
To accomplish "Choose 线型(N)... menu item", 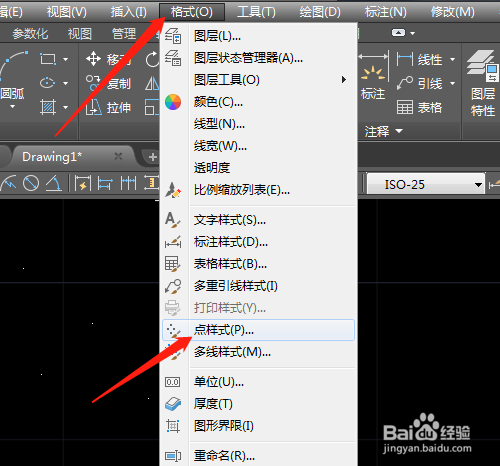I will click(258, 124).
